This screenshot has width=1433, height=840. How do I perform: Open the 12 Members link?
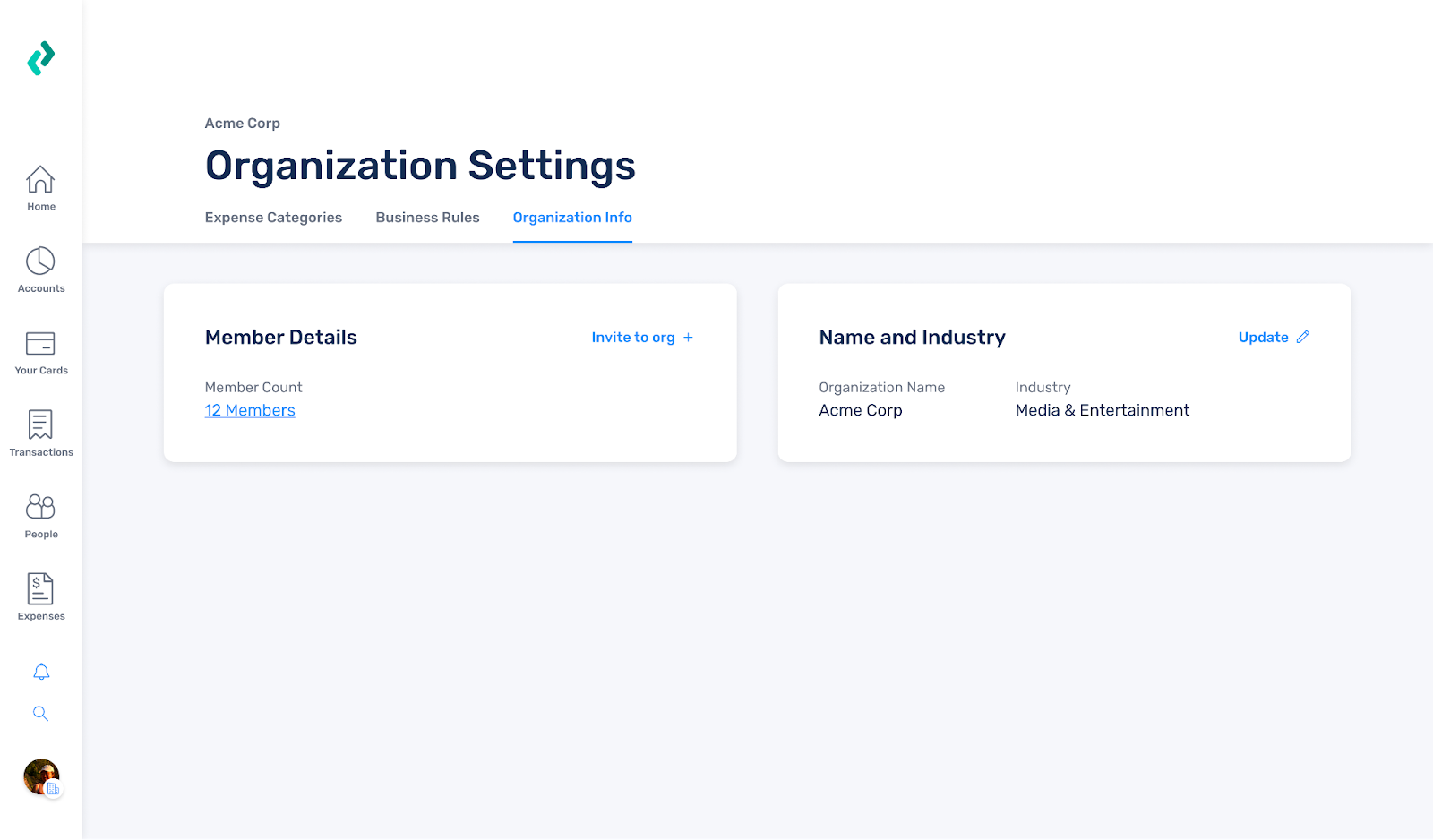pos(250,410)
